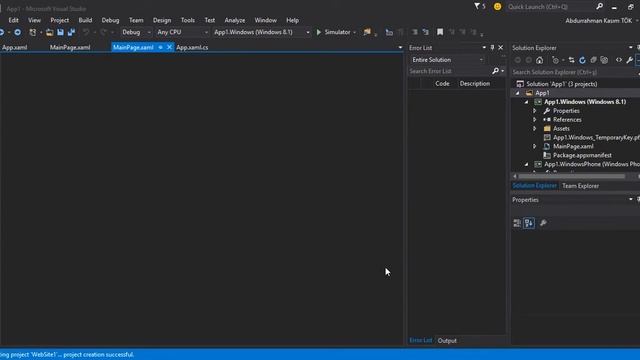This screenshot has width=640, height=360.
Task: Refresh Solution Explorer with the blue refresh icon
Action: tap(582, 60)
